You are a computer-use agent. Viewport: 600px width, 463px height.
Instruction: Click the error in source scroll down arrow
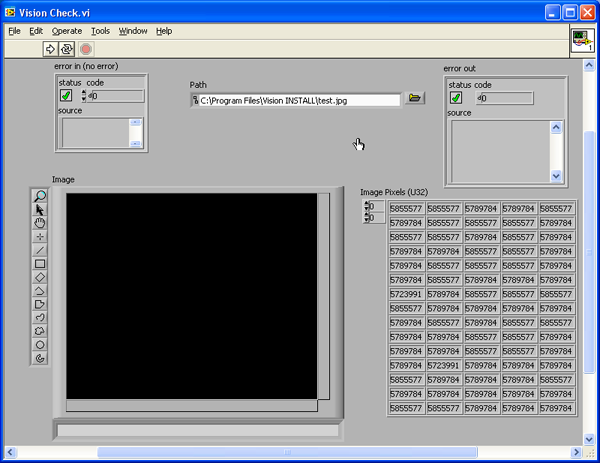point(135,143)
